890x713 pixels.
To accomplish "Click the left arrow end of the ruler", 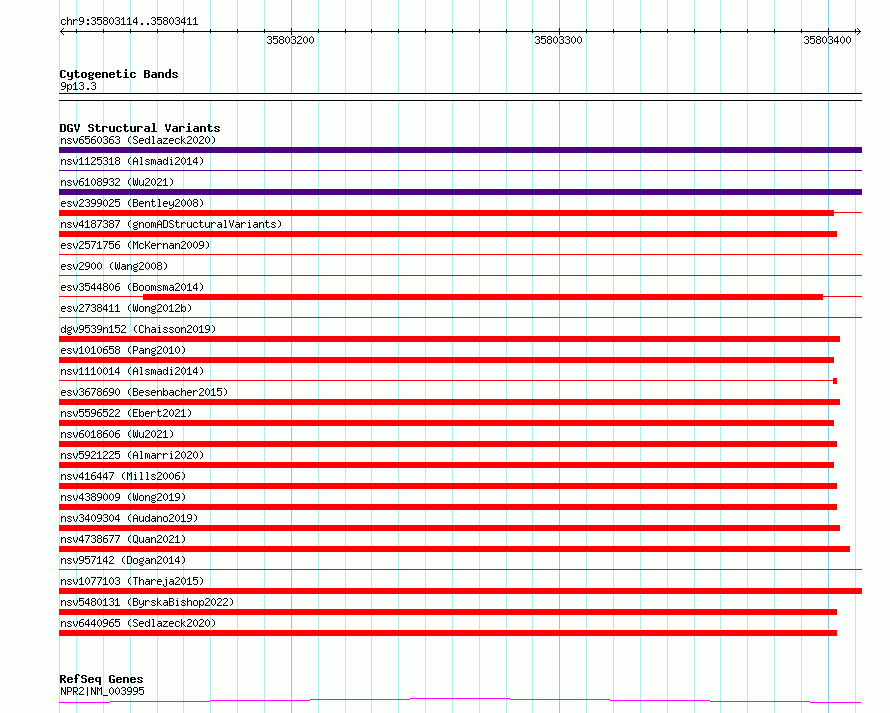I will 62,32.
